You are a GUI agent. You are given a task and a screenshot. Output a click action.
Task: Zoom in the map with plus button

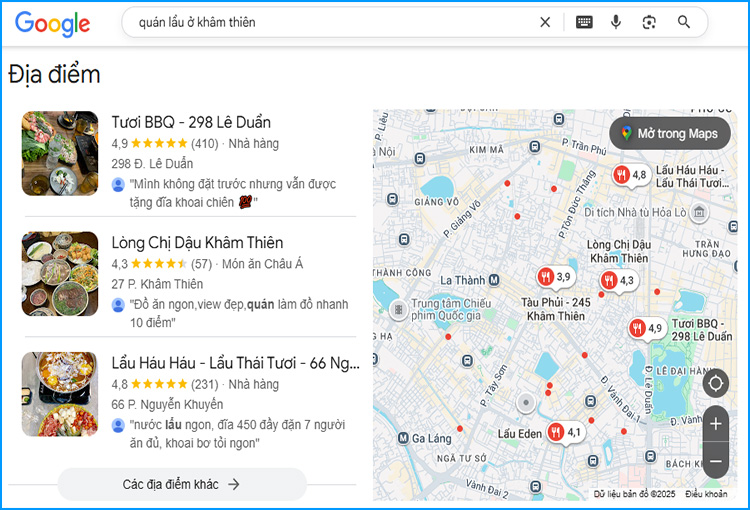pos(716,424)
